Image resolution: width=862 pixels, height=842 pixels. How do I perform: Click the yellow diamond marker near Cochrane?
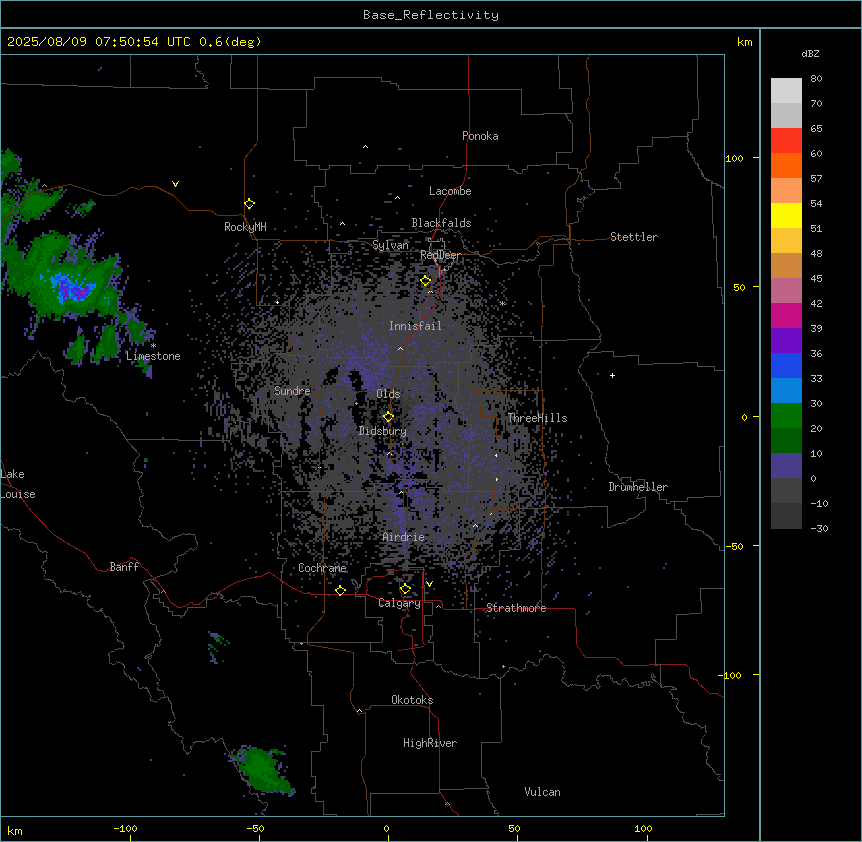click(x=340, y=590)
